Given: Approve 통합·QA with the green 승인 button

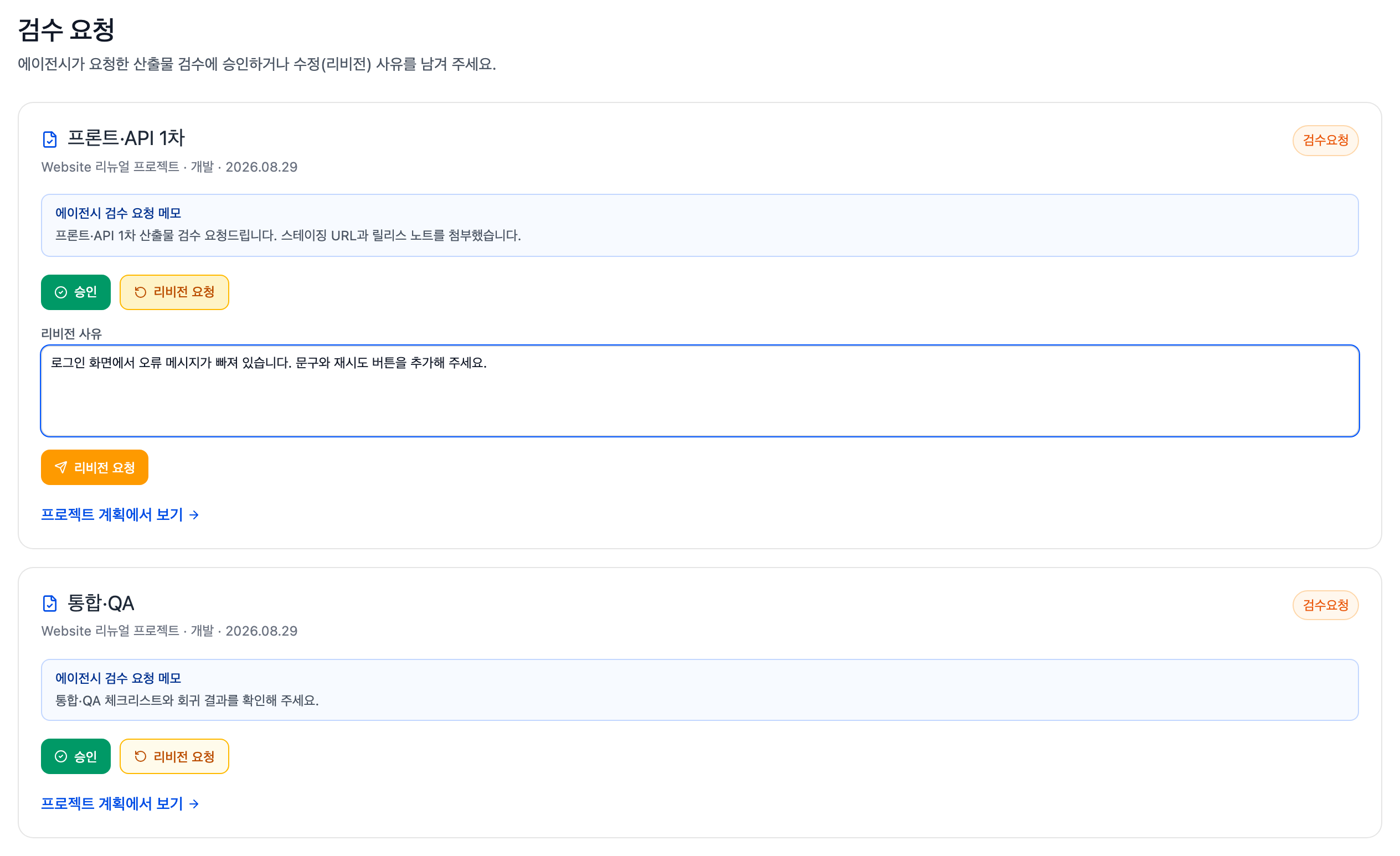Looking at the screenshot, I should (75, 756).
